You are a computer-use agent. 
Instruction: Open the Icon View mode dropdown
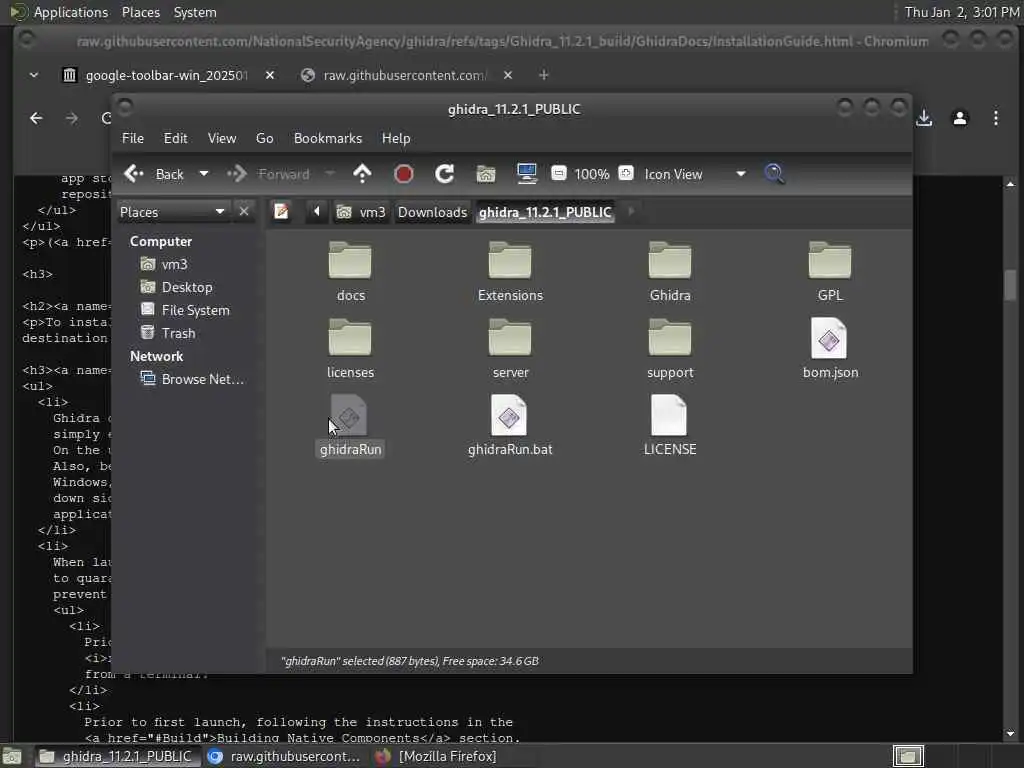click(x=695, y=174)
